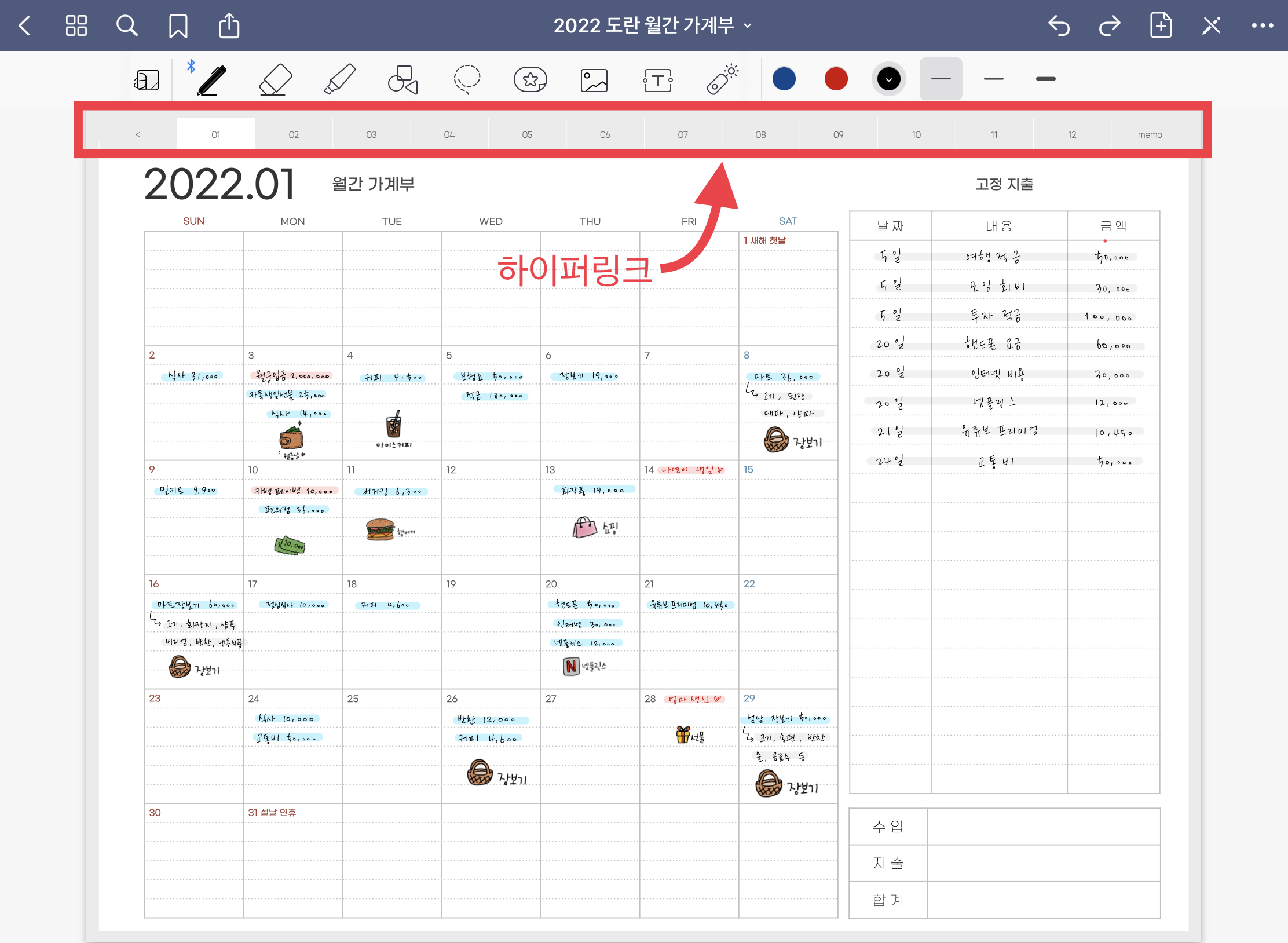This screenshot has width=1288, height=943.
Task: Insert an image with Image tool
Action: click(x=594, y=80)
